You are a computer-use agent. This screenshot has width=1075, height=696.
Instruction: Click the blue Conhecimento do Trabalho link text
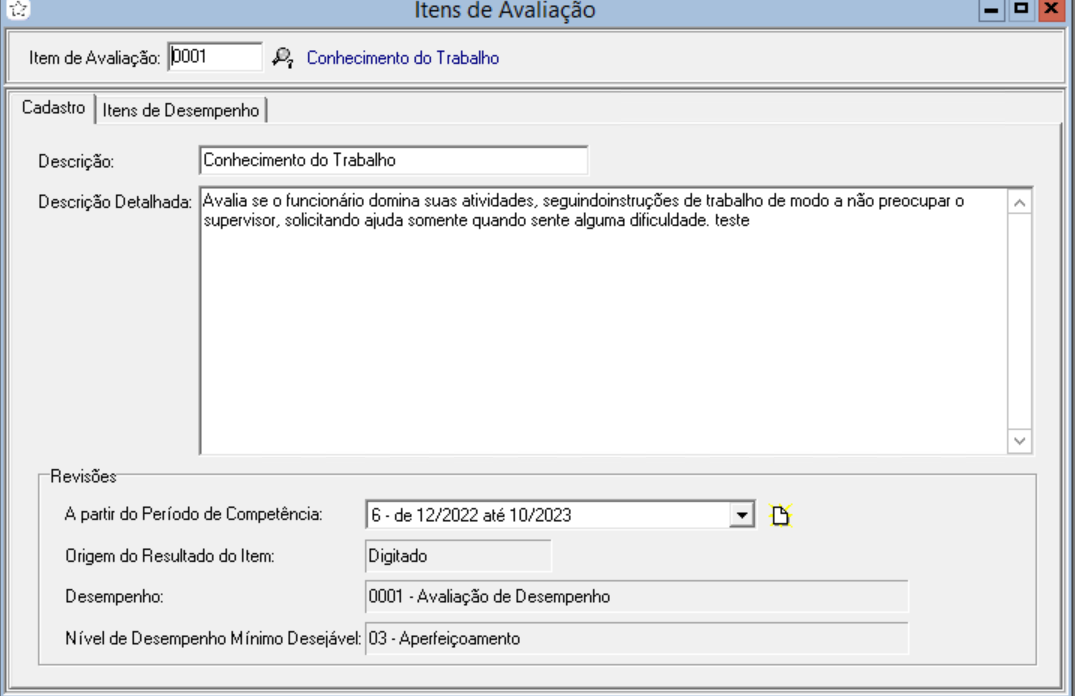(402, 58)
